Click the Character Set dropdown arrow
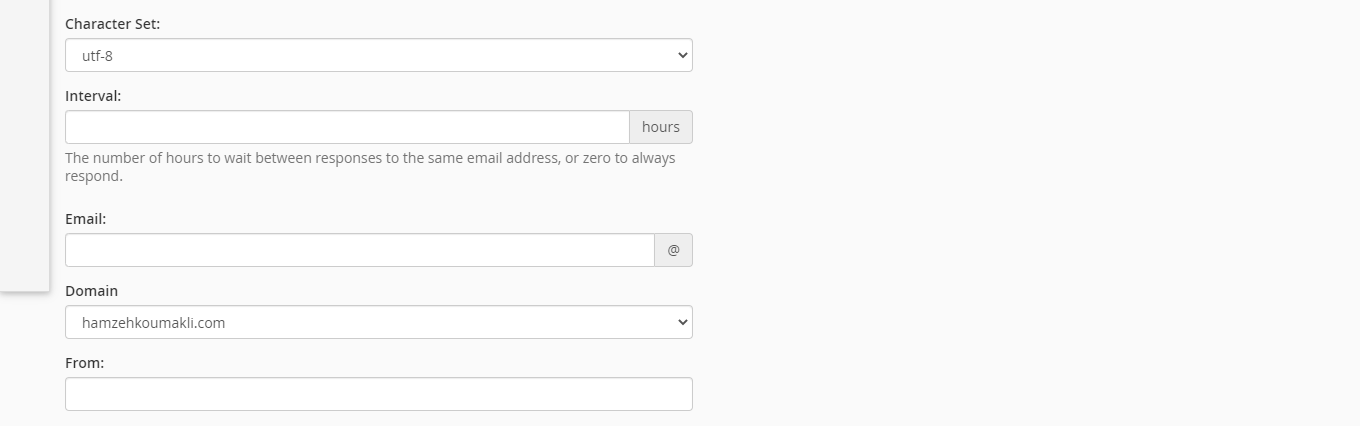 coord(683,56)
